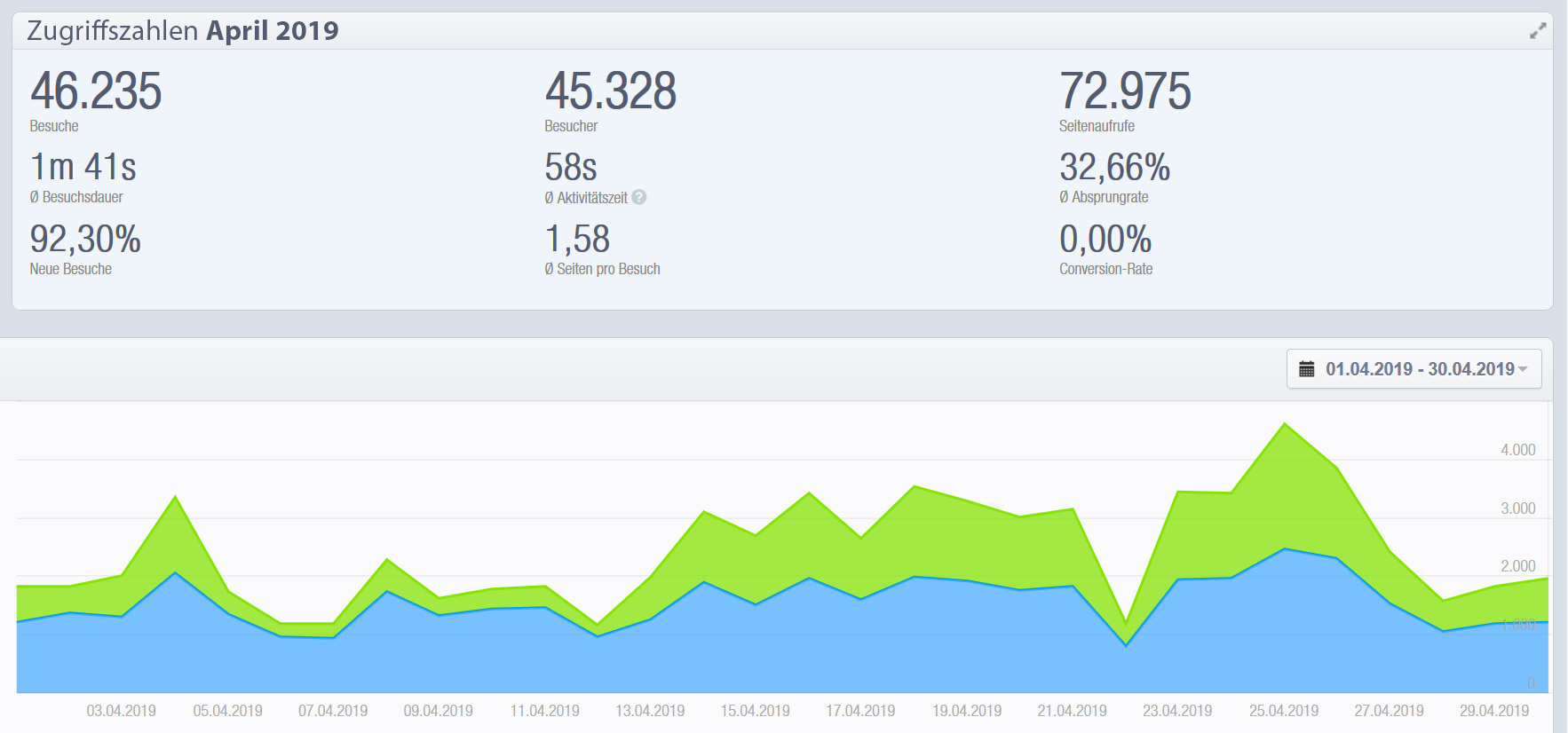Click the 32,66% Absprungrate metric
The height and width of the screenshot is (733, 1568).
click(x=1114, y=168)
